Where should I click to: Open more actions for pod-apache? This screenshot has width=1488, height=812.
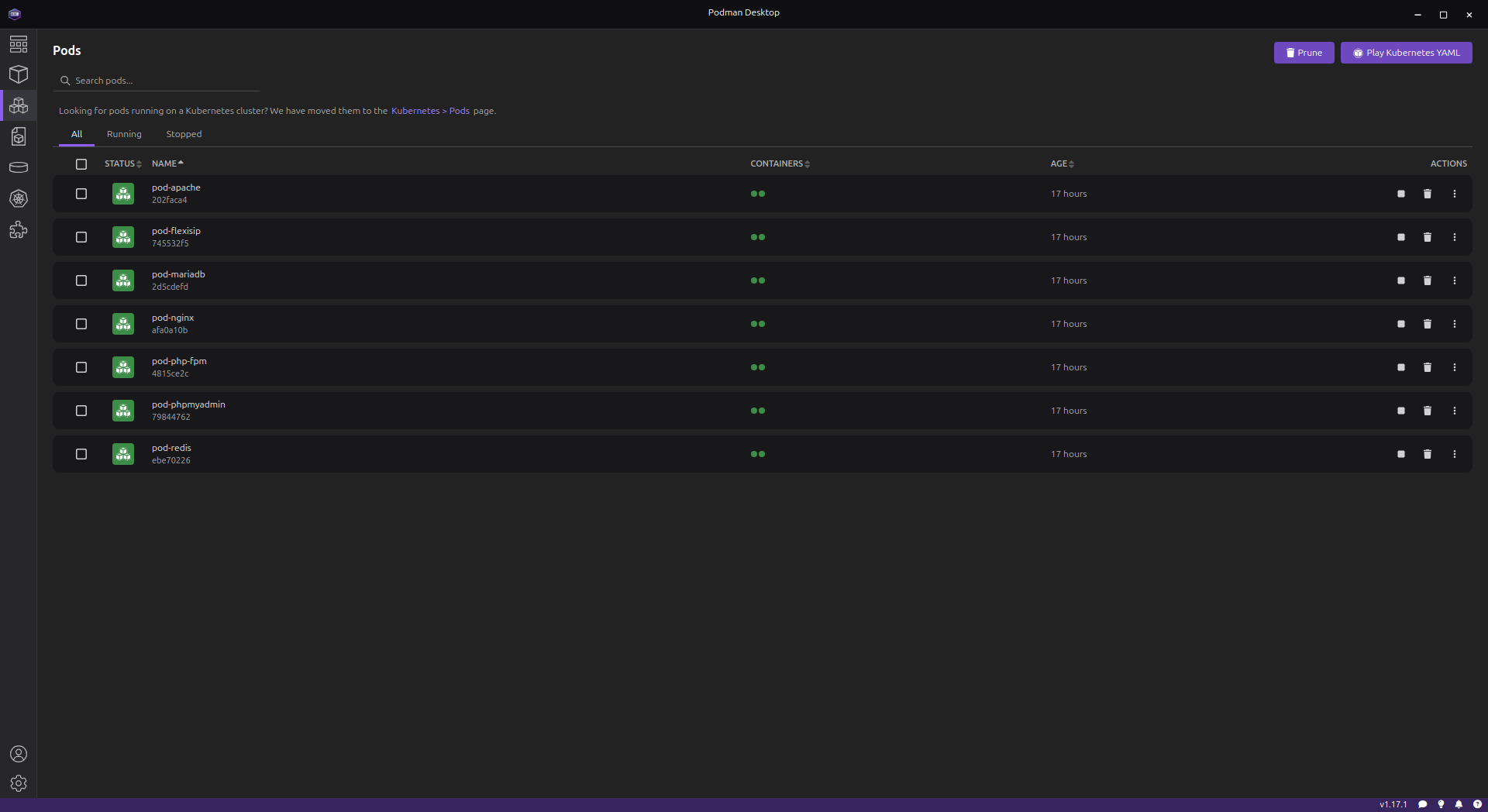click(1454, 194)
